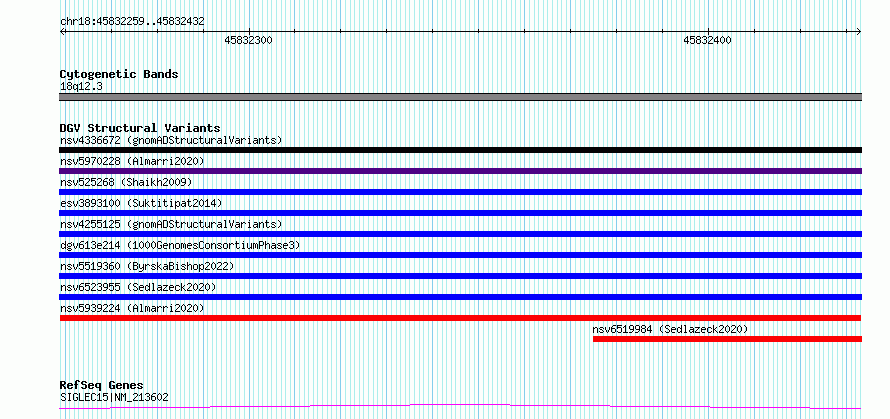Click the blue nsv4255125 variant bar

[460, 234]
